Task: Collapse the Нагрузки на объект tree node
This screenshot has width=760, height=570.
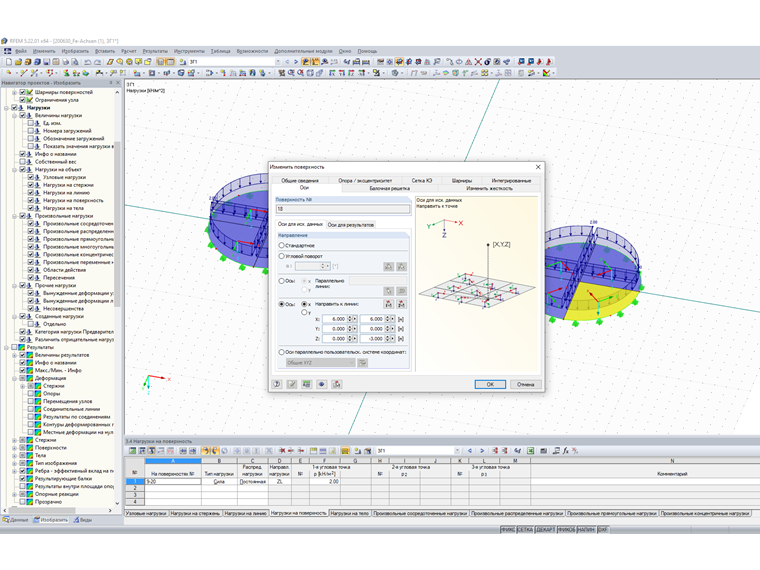Action: tap(15, 170)
